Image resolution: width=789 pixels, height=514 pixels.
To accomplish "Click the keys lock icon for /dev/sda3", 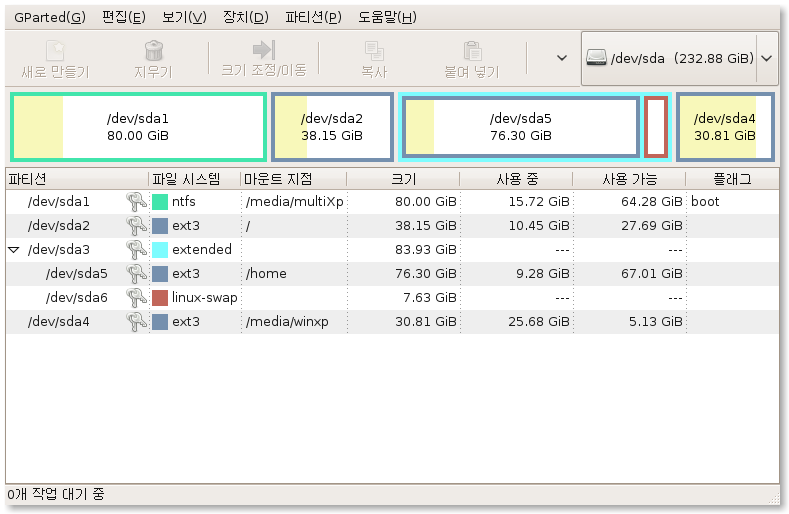I will [x=136, y=250].
